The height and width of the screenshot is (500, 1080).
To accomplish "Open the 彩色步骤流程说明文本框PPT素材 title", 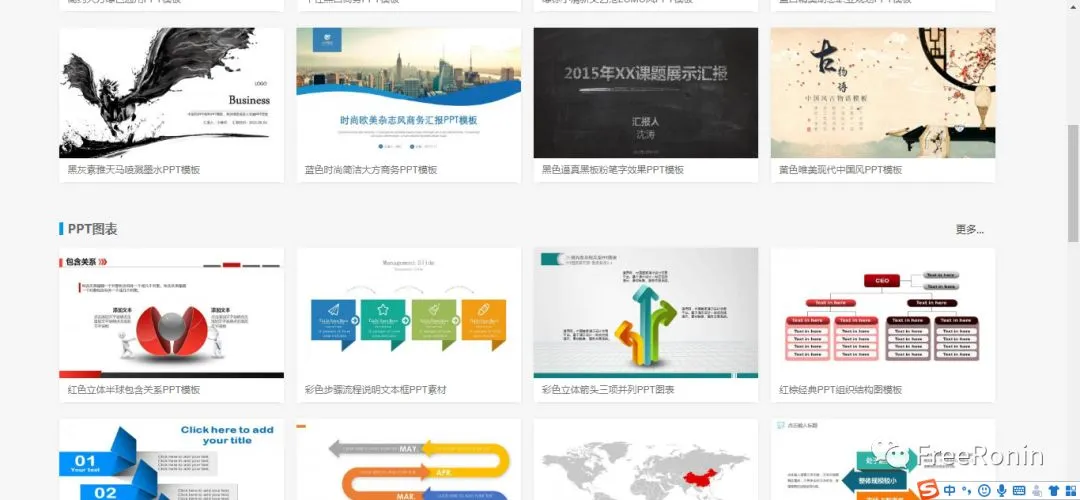I will click(375, 390).
